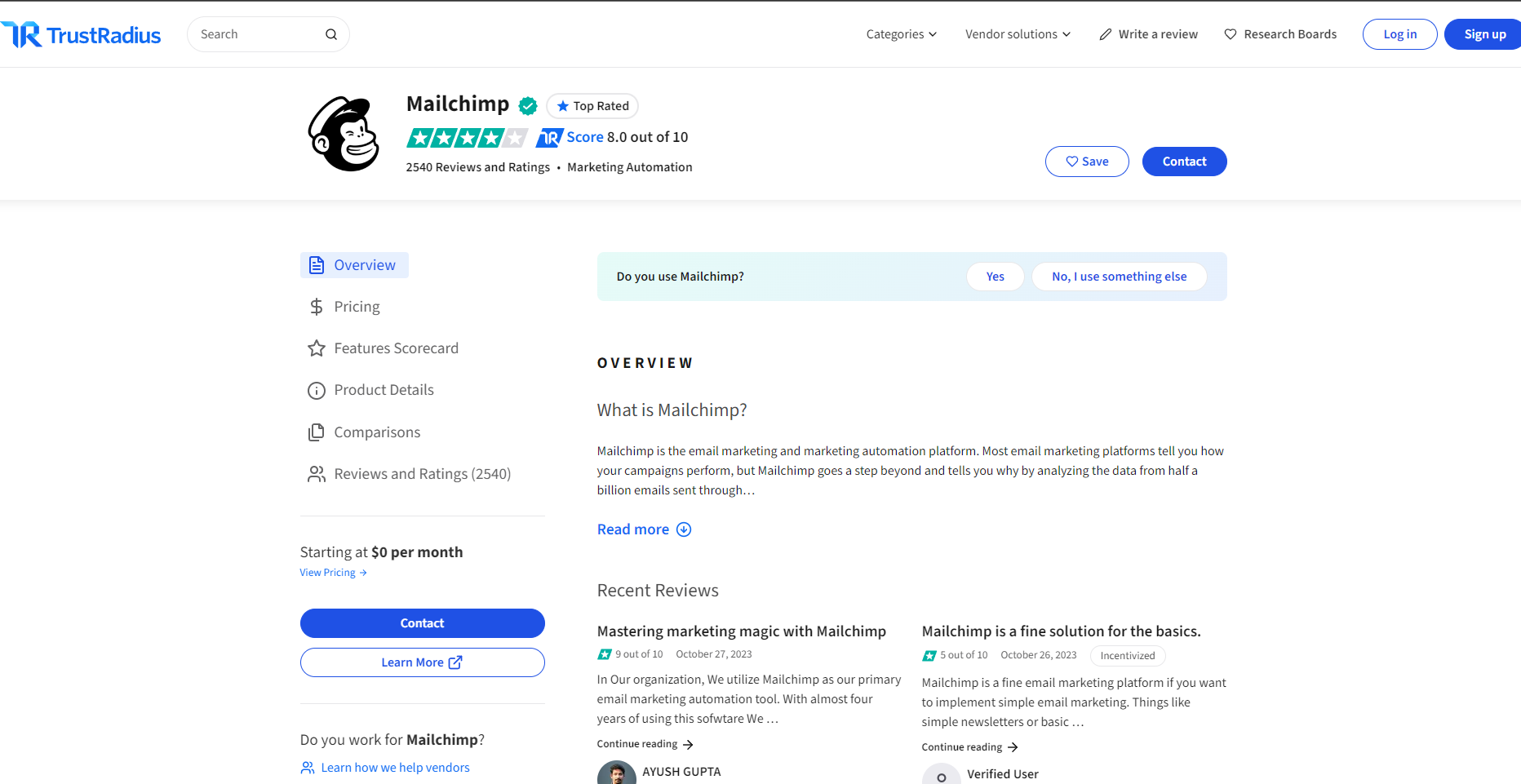Expand the Vendor solutions menu
1521x784 pixels.
pyautogui.click(x=1018, y=34)
